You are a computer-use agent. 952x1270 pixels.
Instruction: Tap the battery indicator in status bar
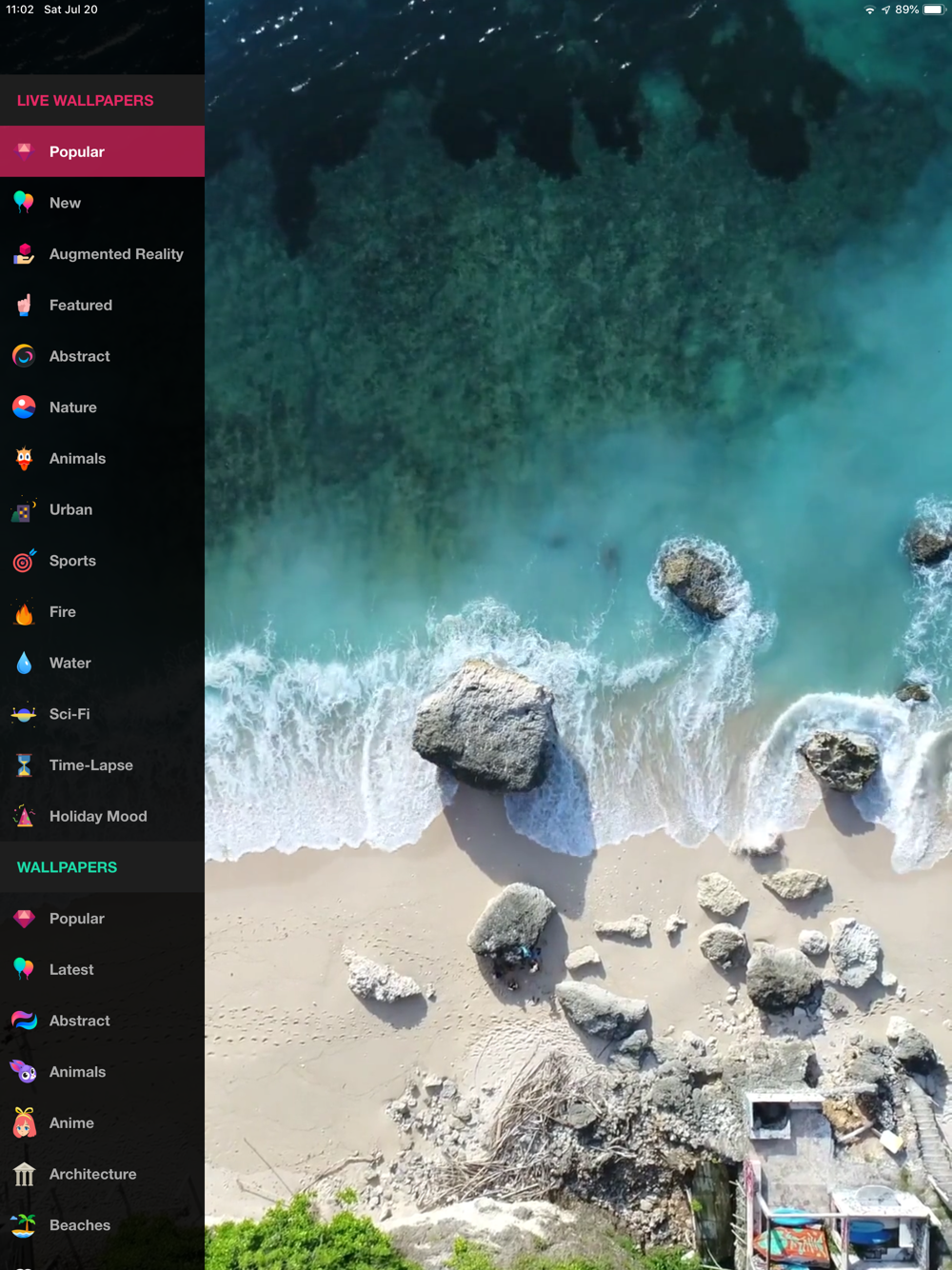[933, 10]
